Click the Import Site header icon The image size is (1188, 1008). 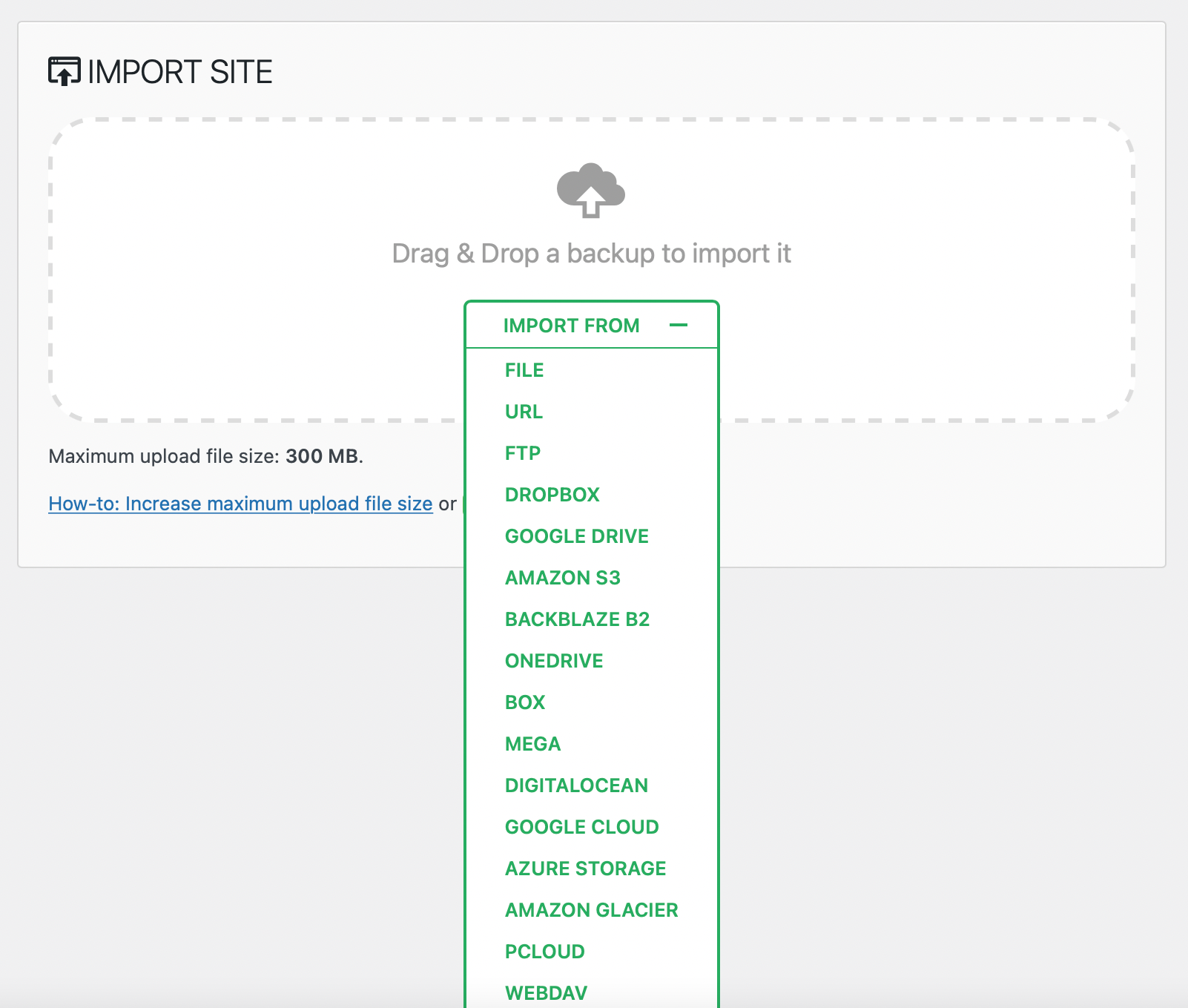click(x=65, y=72)
